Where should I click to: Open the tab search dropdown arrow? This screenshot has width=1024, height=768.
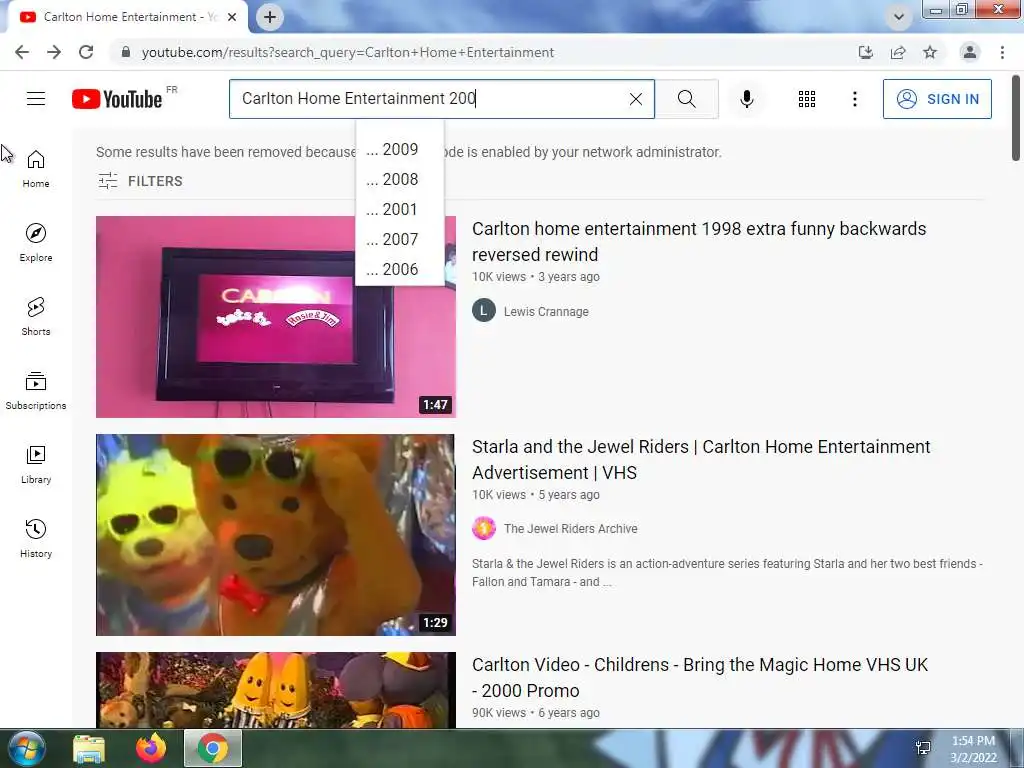899,17
